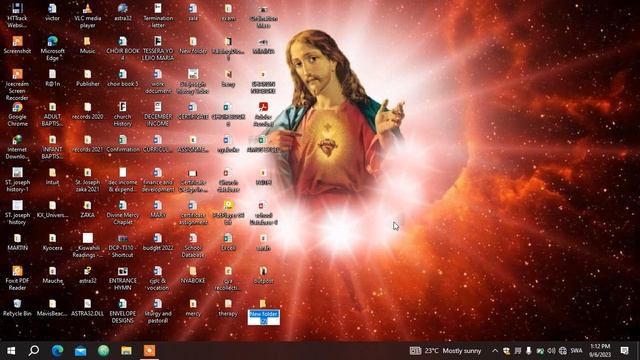Select the mercy folder icon
Viewport: 640px width, 360px height.
coord(193,307)
